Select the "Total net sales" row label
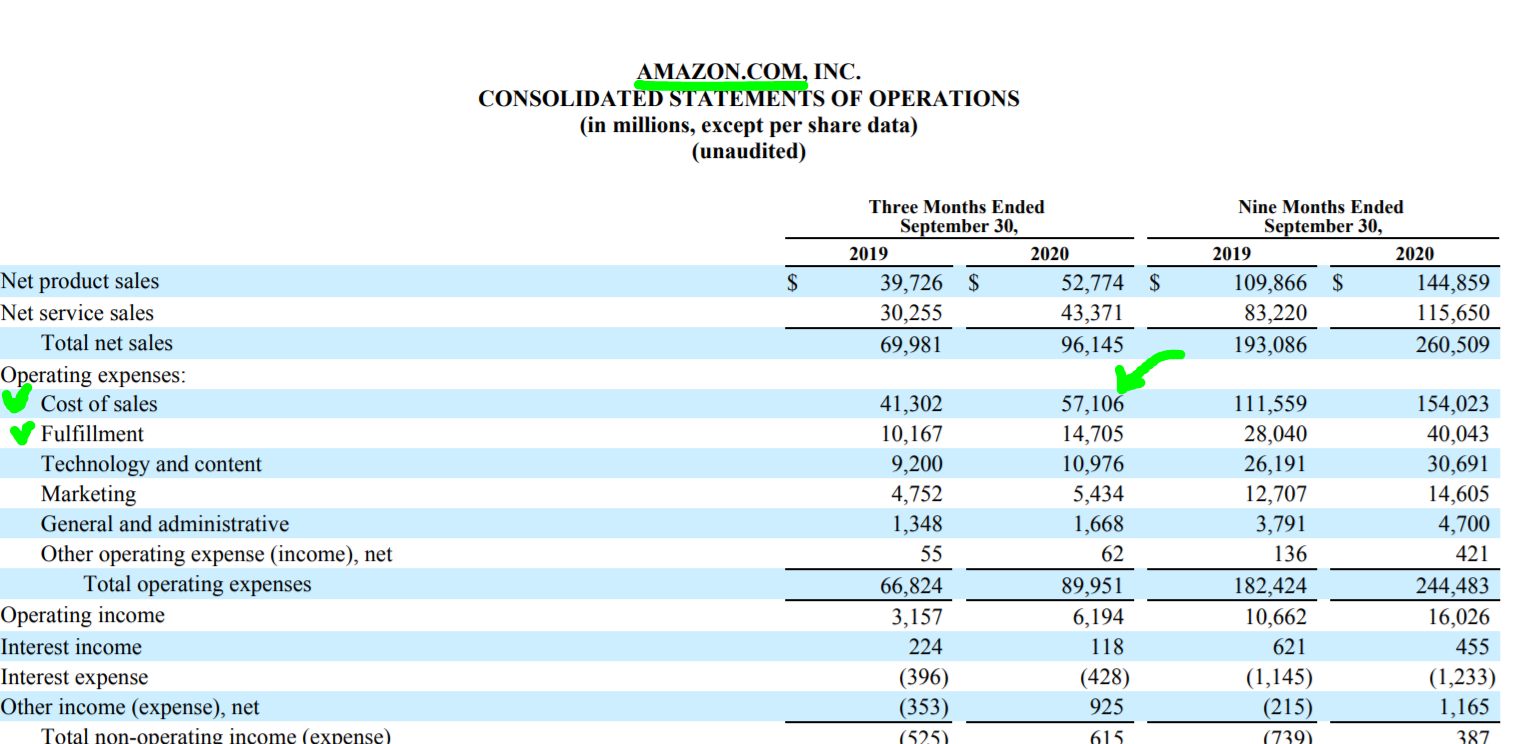The width and height of the screenshot is (1529, 744). (107, 343)
